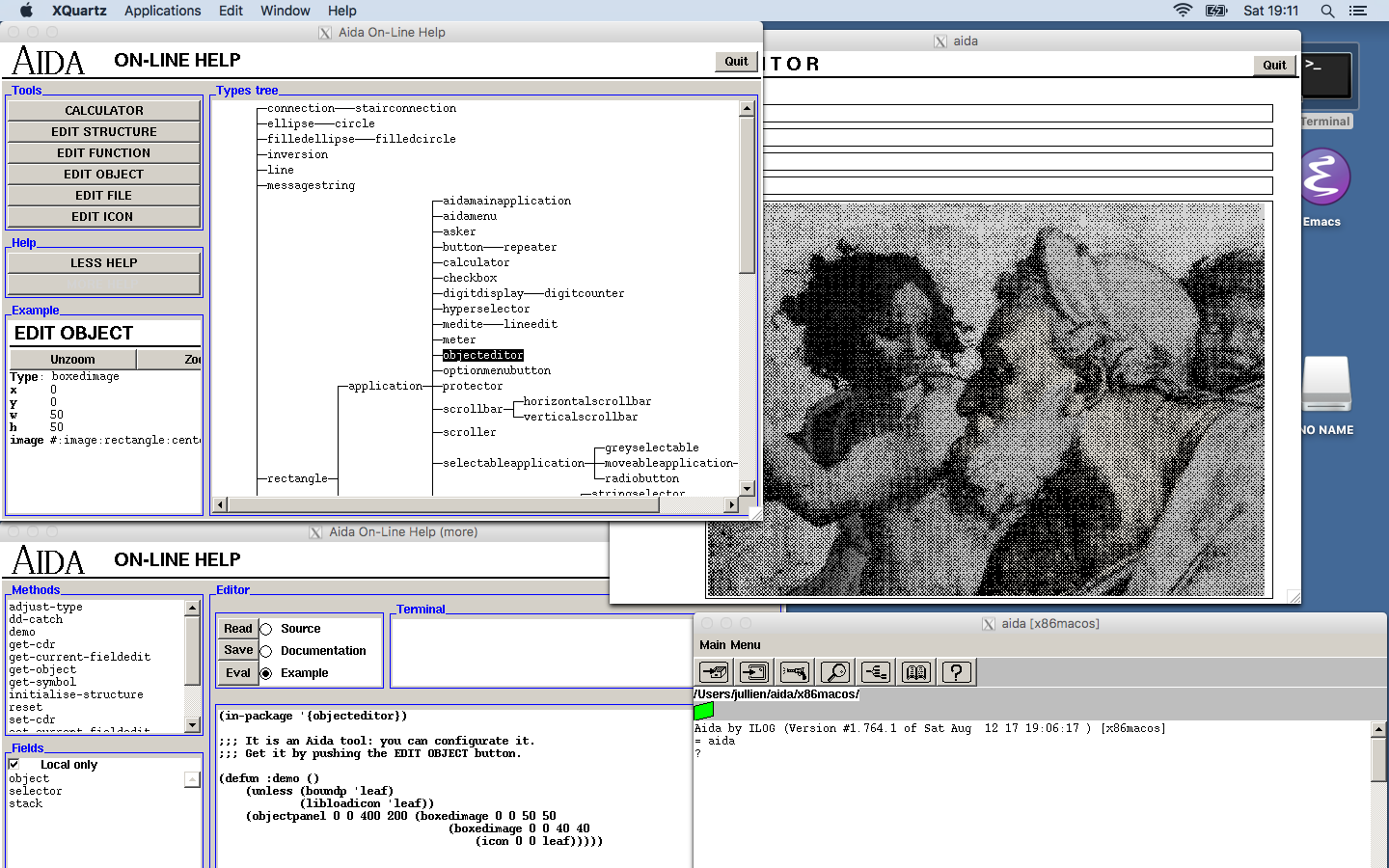
Task: Click Types tree horizontal scrollbar thumb
Action: (x=444, y=504)
